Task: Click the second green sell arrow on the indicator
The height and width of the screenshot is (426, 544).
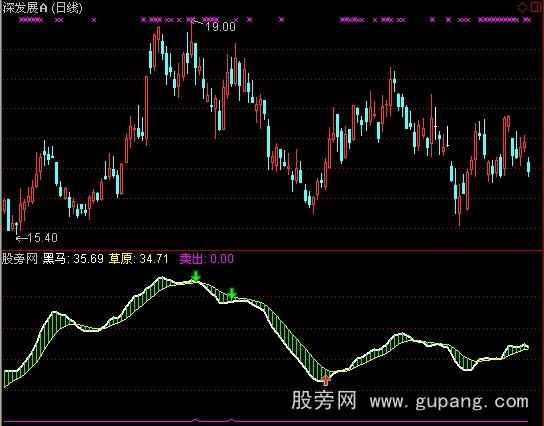Action: [232, 293]
